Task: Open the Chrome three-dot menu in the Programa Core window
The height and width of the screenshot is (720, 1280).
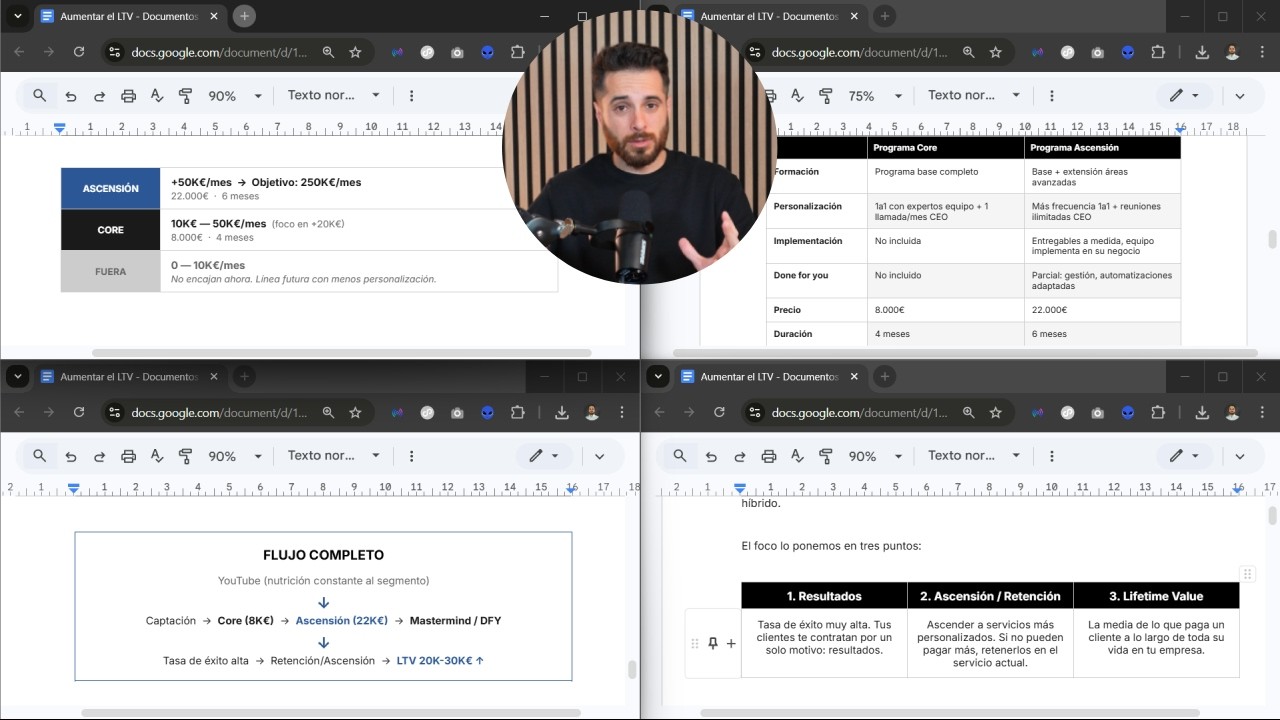Action: click(x=1262, y=52)
